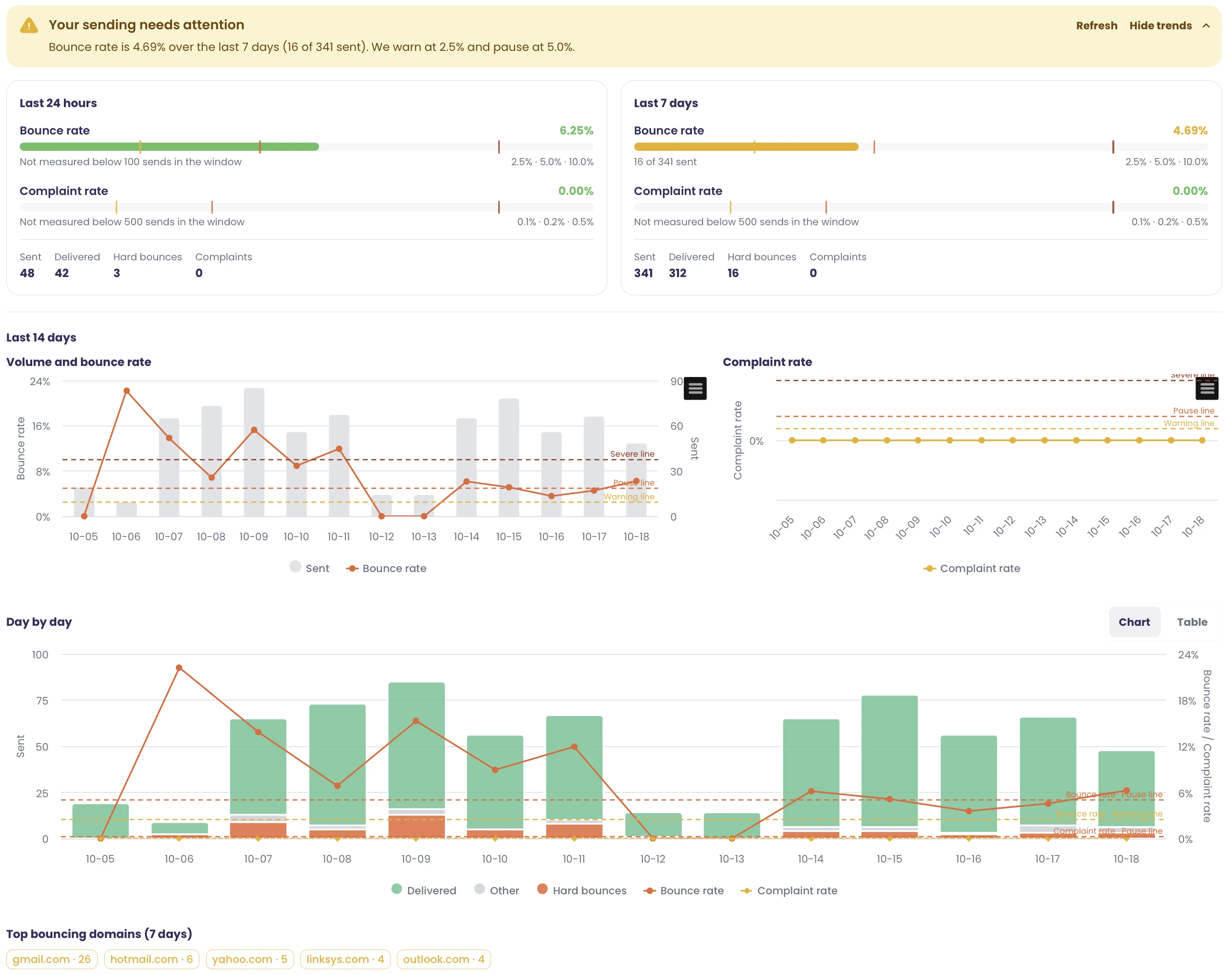
Task: Toggle the Sent series in volume chart legend
Action: 309,568
